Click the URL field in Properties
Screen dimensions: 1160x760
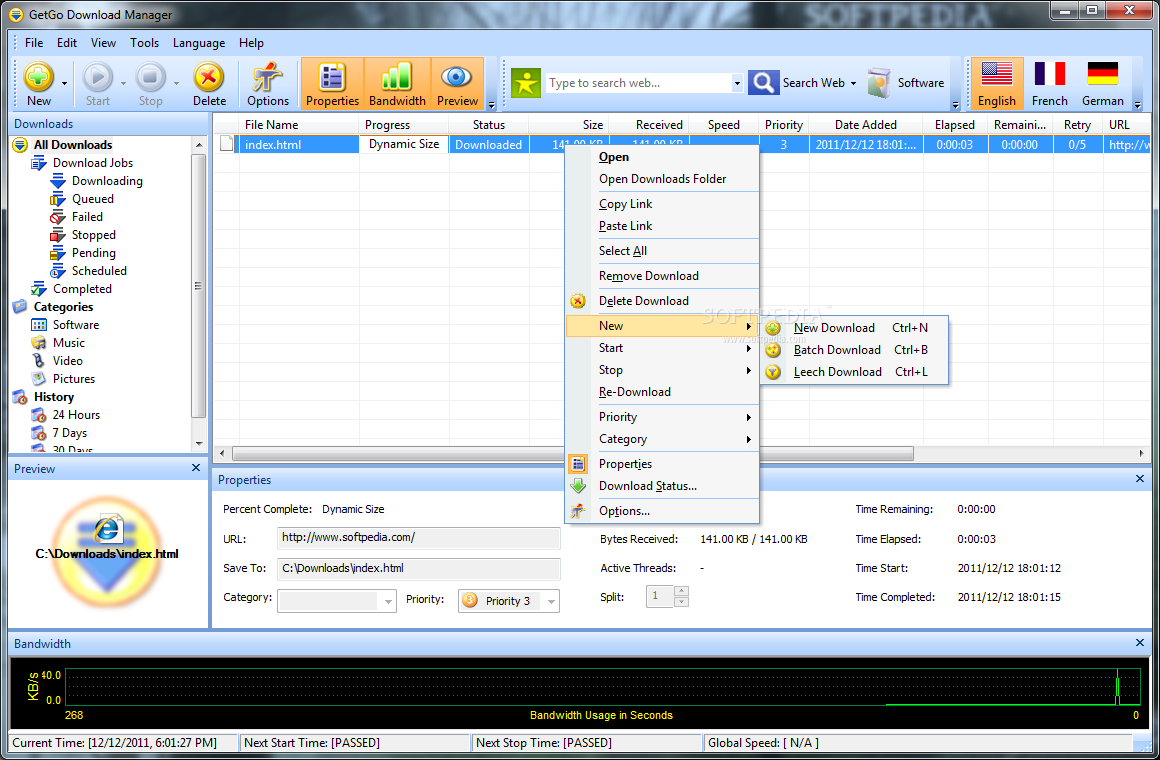click(x=419, y=538)
